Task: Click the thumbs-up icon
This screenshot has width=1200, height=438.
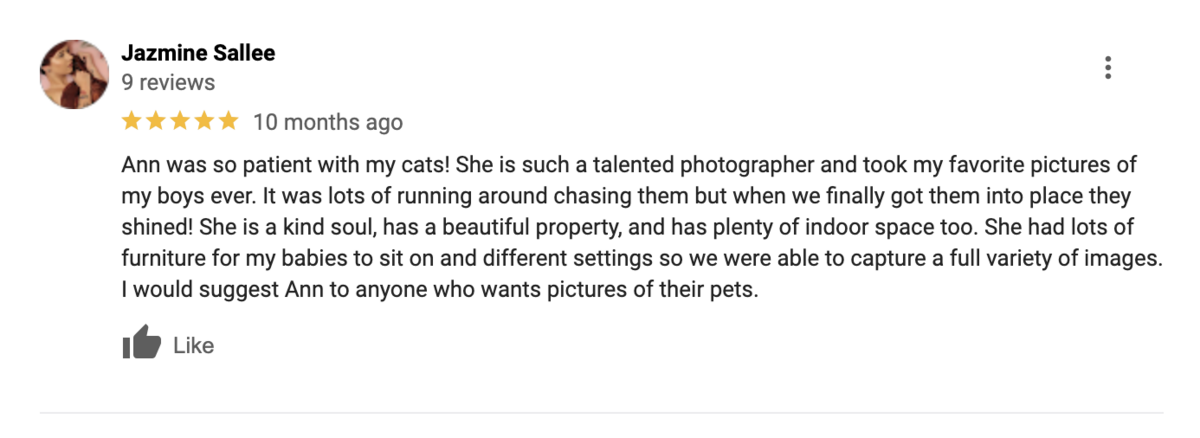Action: click(x=141, y=343)
